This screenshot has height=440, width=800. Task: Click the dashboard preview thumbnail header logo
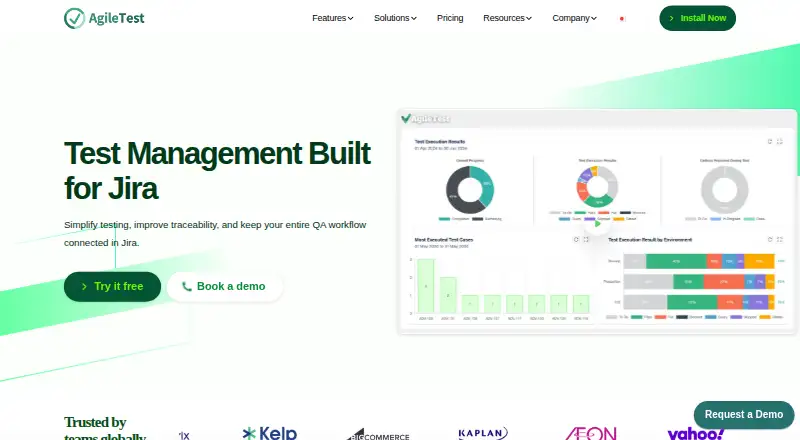point(426,119)
